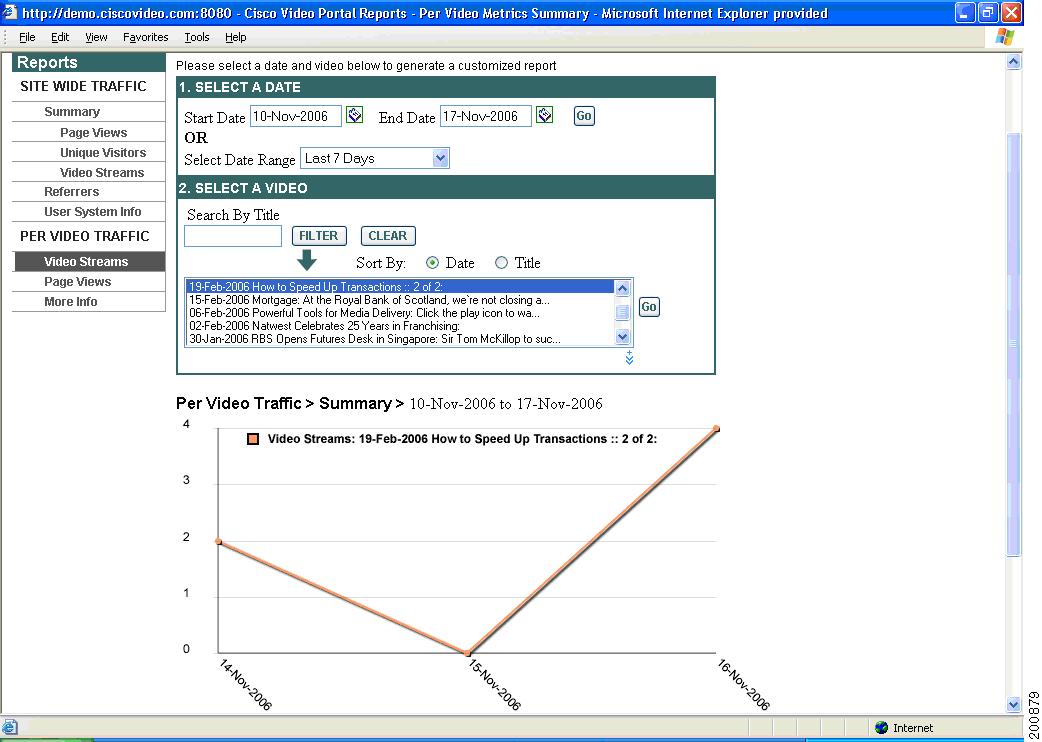The height and width of the screenshot is (742, 1042).
Task: Click the Internet globe icon in status bar
Action: (x=881, y=727)
